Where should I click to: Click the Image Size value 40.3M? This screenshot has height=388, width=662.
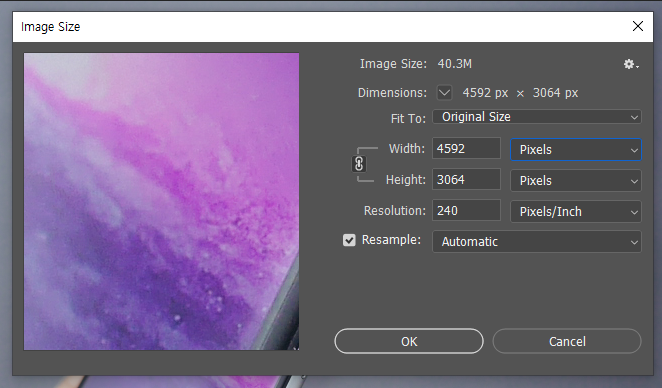pyautogui.click(x=454, y=64)
